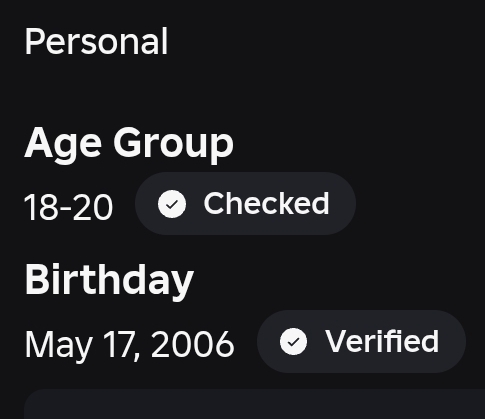Click the word Group in Age Group
485x419 pixels.
coord(174,145)
